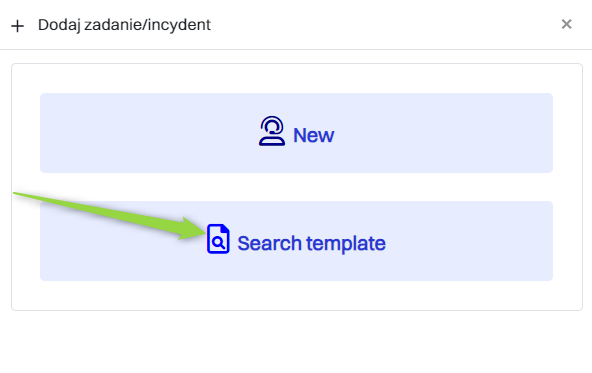592x373 pixels.
Task: Click the plus icon in dialog header
Action: click(17, 26)
